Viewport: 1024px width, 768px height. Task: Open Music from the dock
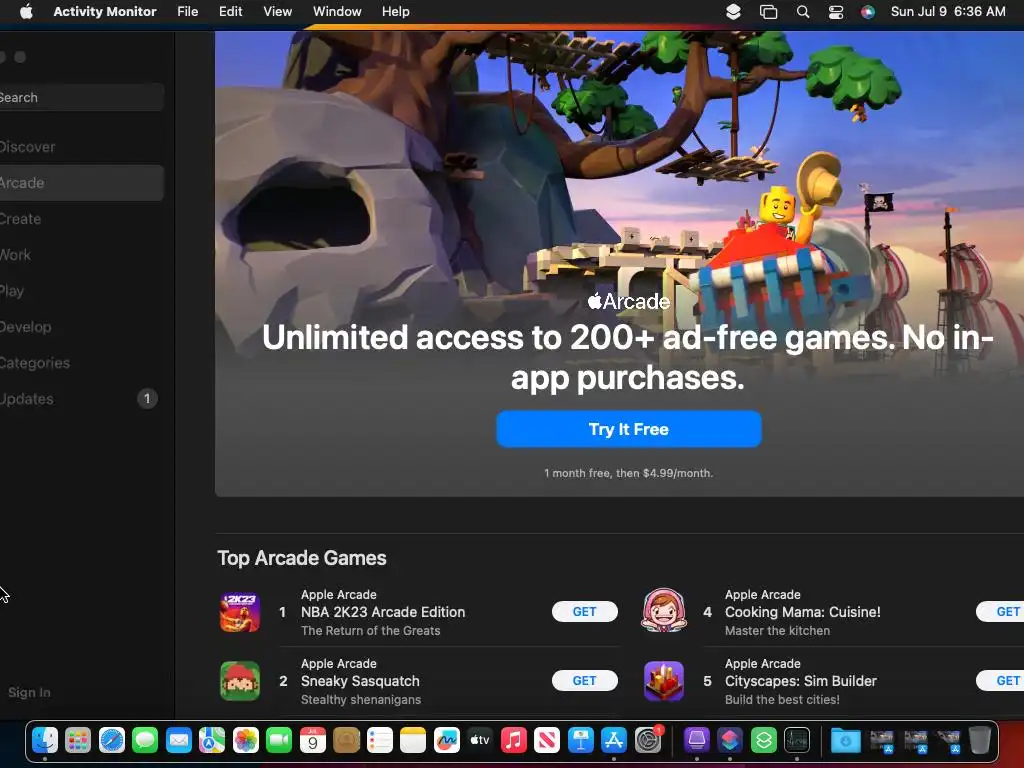513,740
